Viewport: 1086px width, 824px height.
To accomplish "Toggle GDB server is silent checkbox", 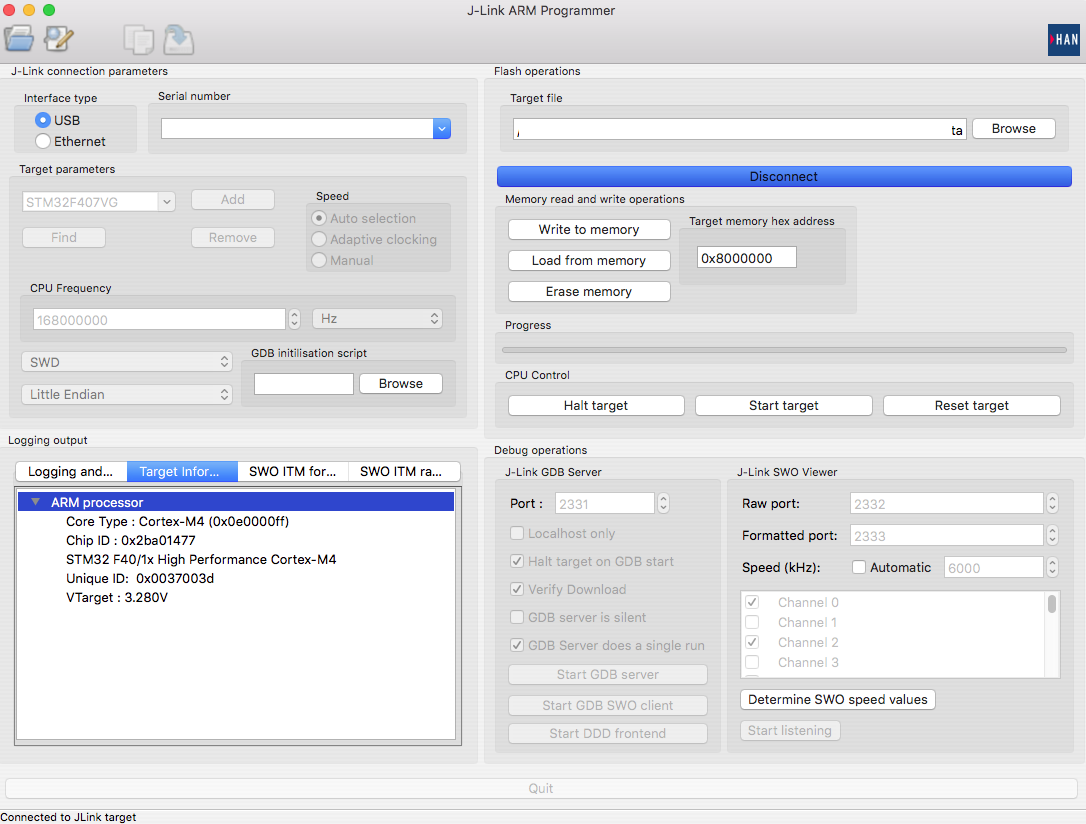I will point(517,617).
